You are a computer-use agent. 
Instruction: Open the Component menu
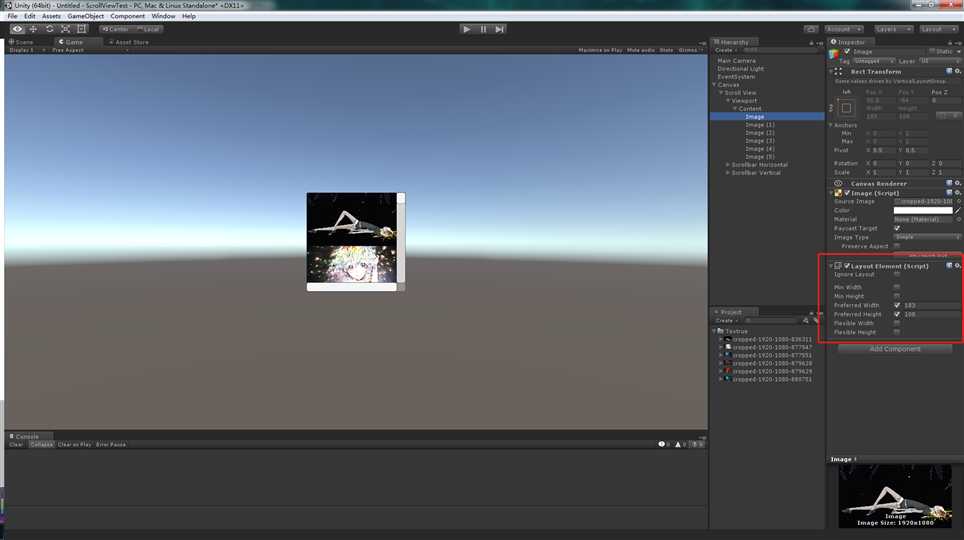(x=127, y=16)
